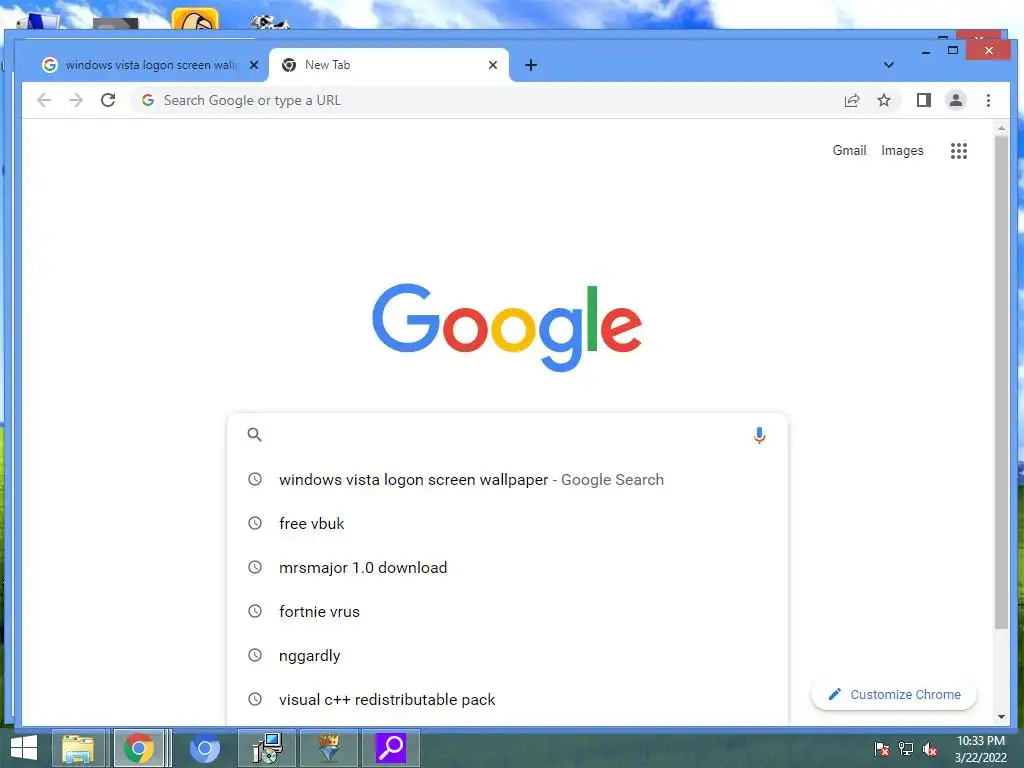Open the Chrome profile avatar menu
This screenshot has width=1024, height=768.
coord(955,100)
